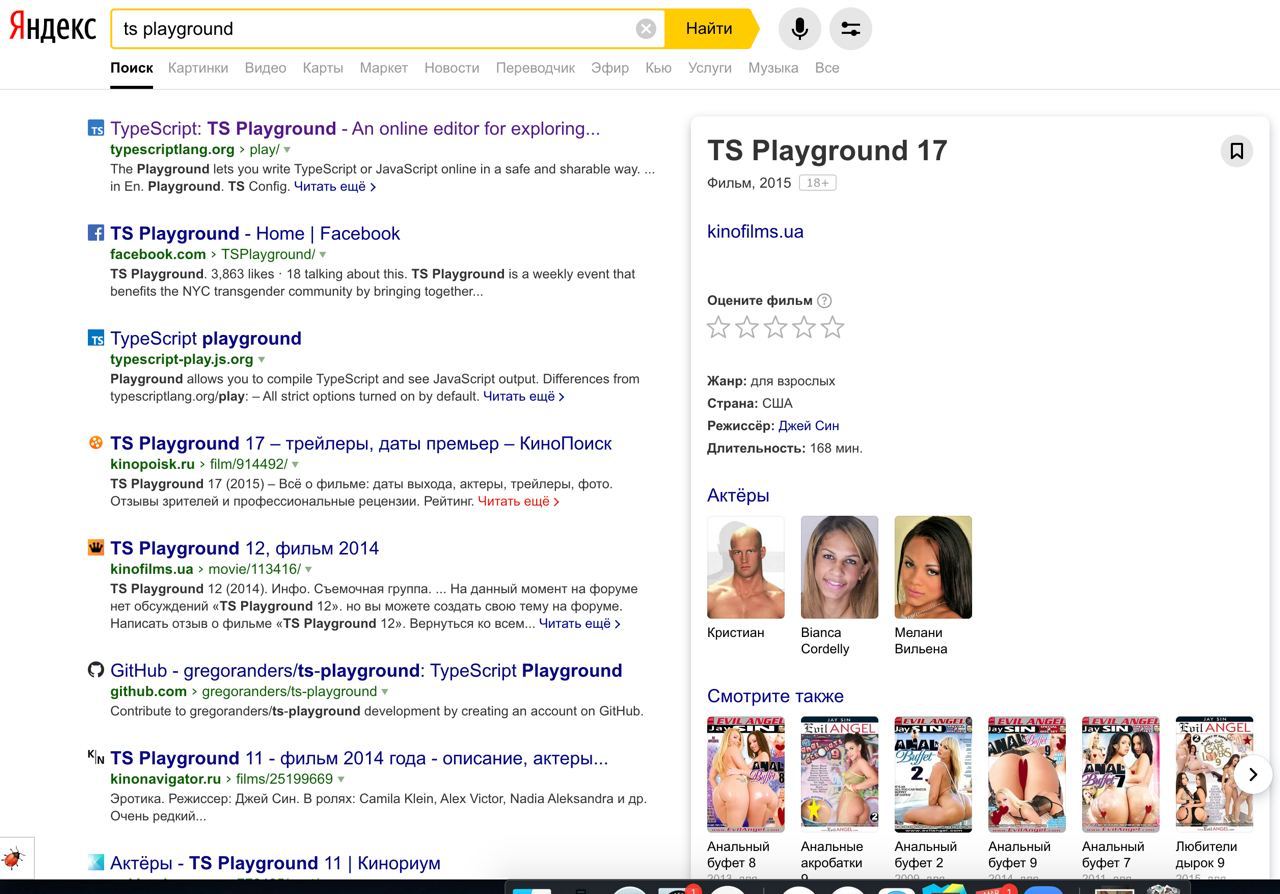The width and height of the screenshot is (1280, 894).
Task: Switch to the Картинки tab
Action: tap(198, 68)
